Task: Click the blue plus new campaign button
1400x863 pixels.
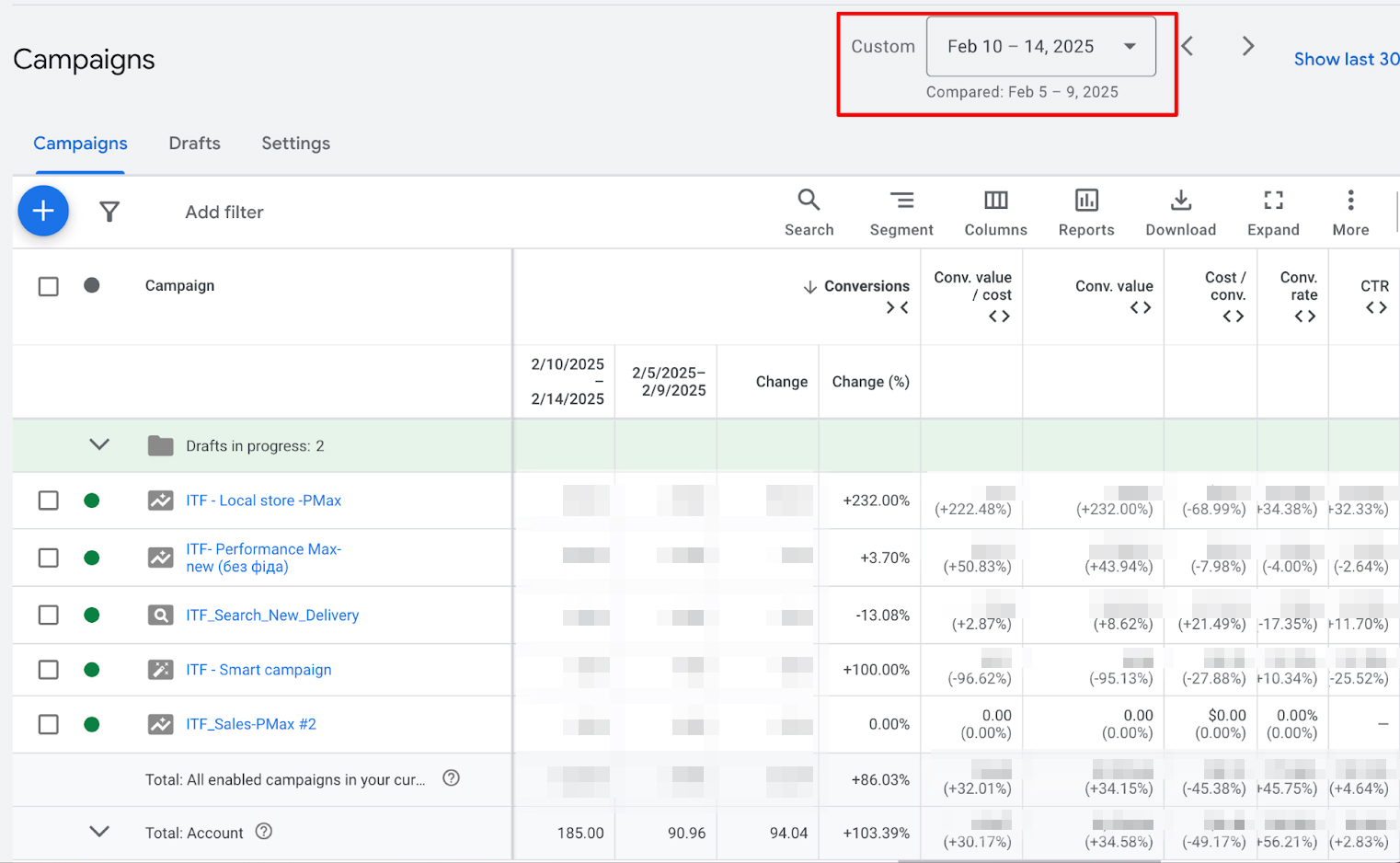Action: [43, 211]
